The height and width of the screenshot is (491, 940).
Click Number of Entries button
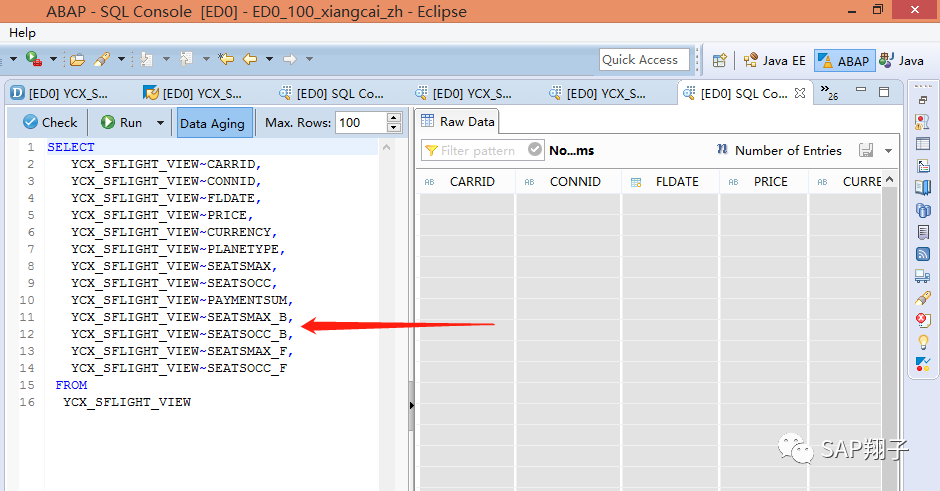(779, 150)
